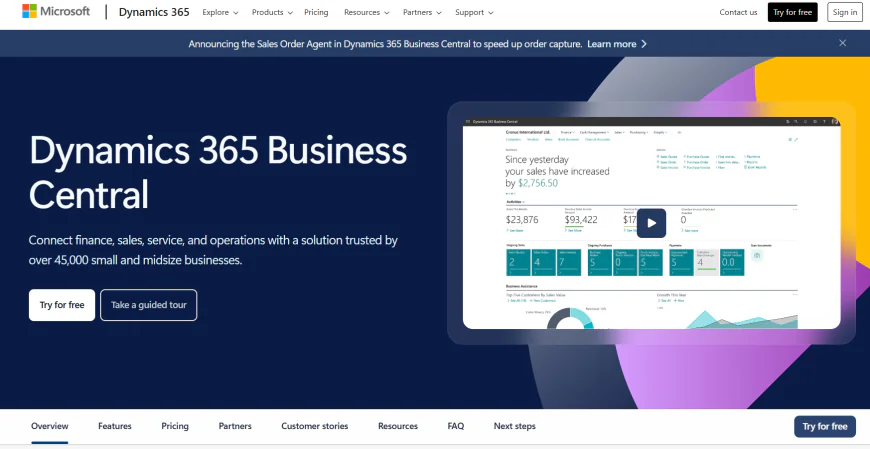Expand the Resources dropdown in top navigation
Viewport: 870px width, 449px height.
pyautogui.click(x=367, y=12)
